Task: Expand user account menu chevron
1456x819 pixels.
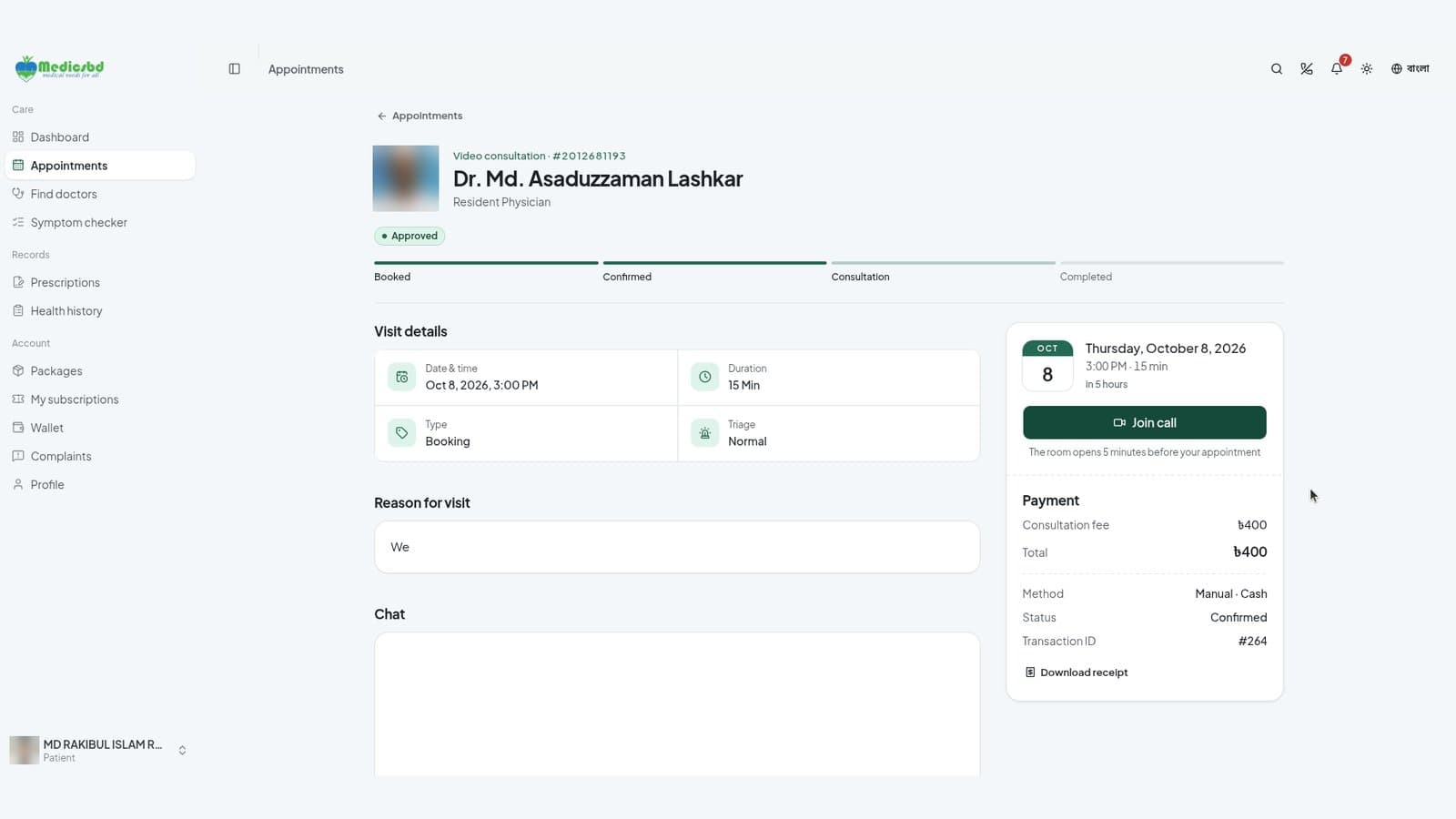Action: 182,751
